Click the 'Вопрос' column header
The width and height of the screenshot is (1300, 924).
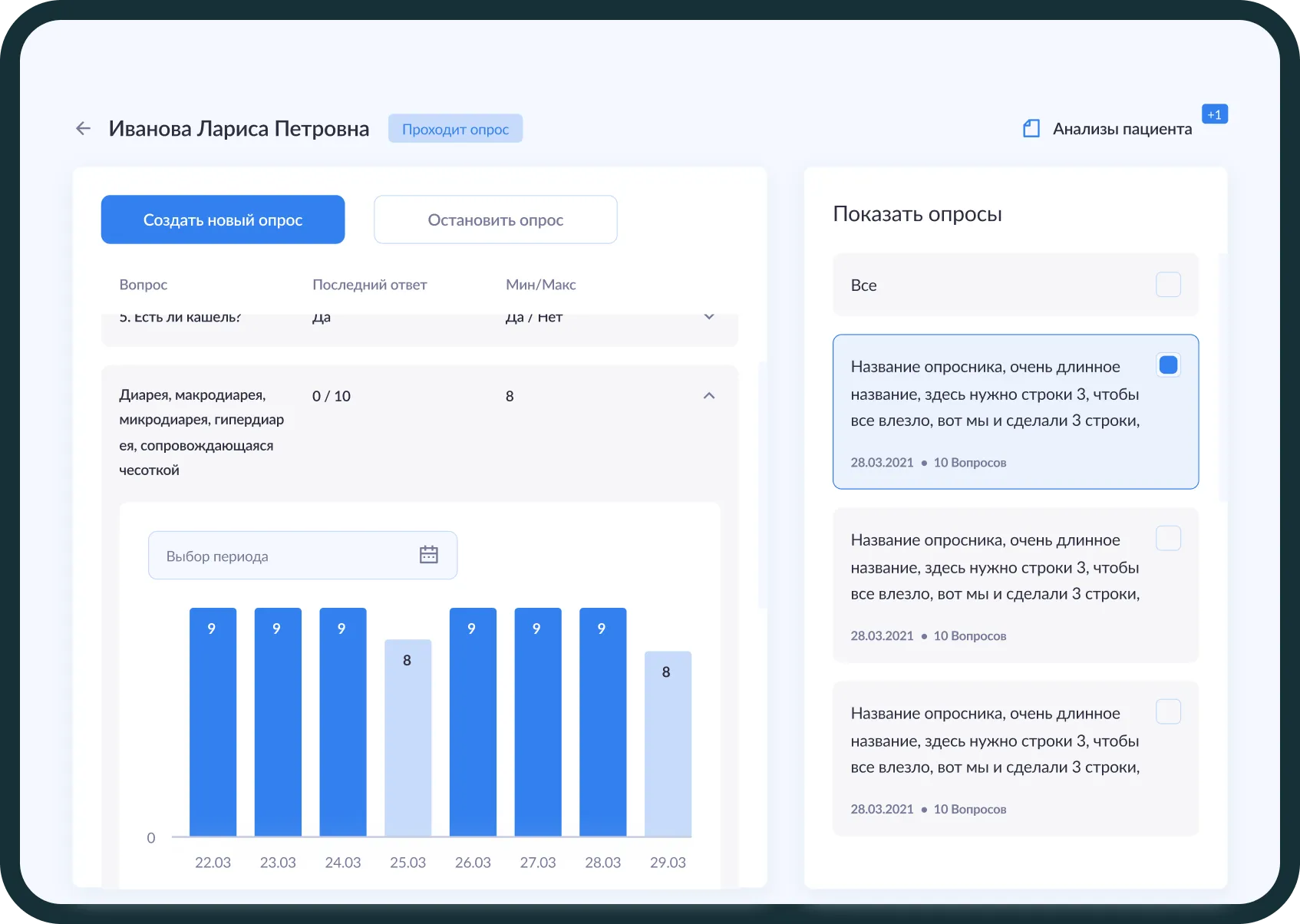pos(143,285)
